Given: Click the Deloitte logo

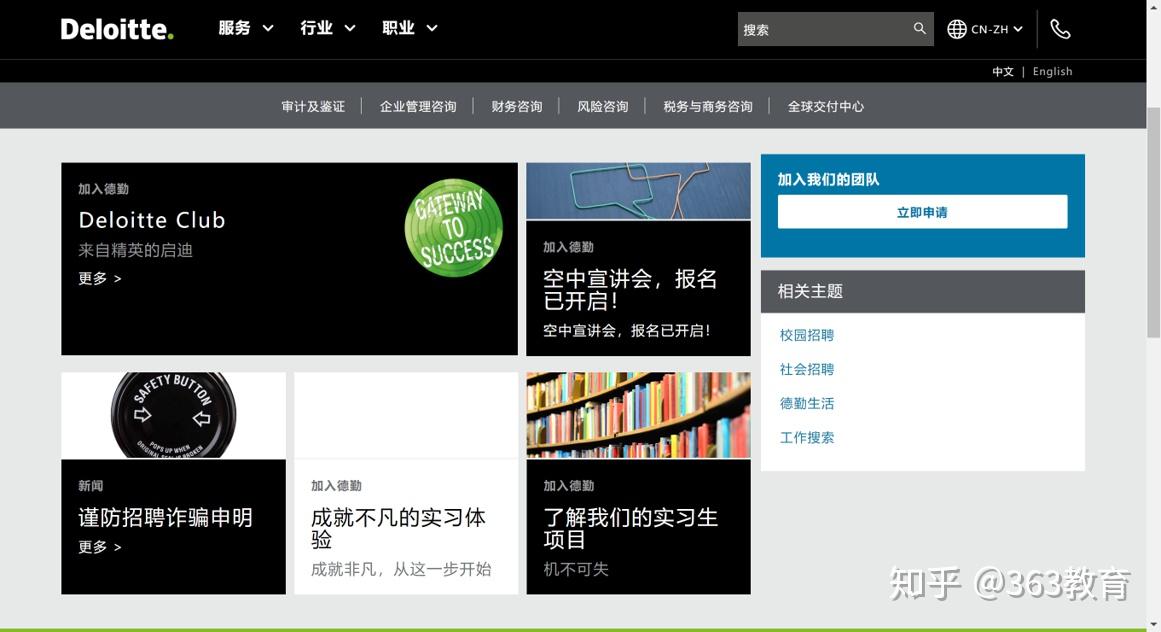Looking at the screenshot, I should click(117, 29).
